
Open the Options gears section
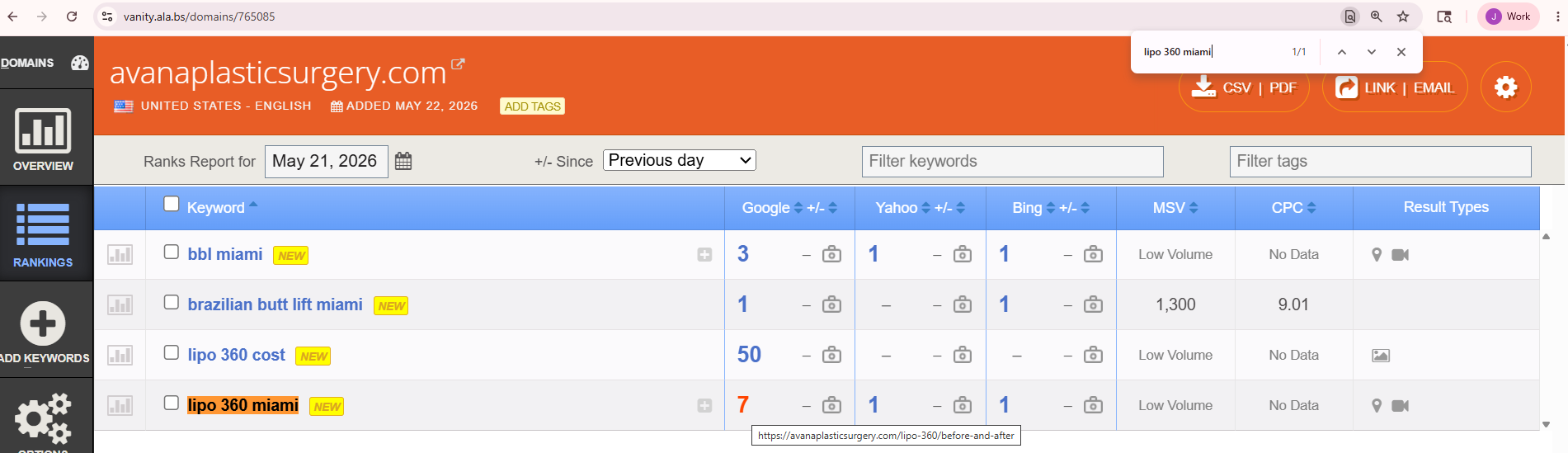tap(43, 421)
